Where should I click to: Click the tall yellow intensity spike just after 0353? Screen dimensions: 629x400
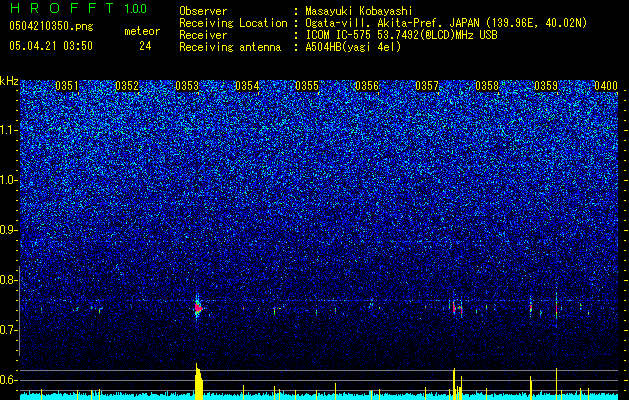199,382
